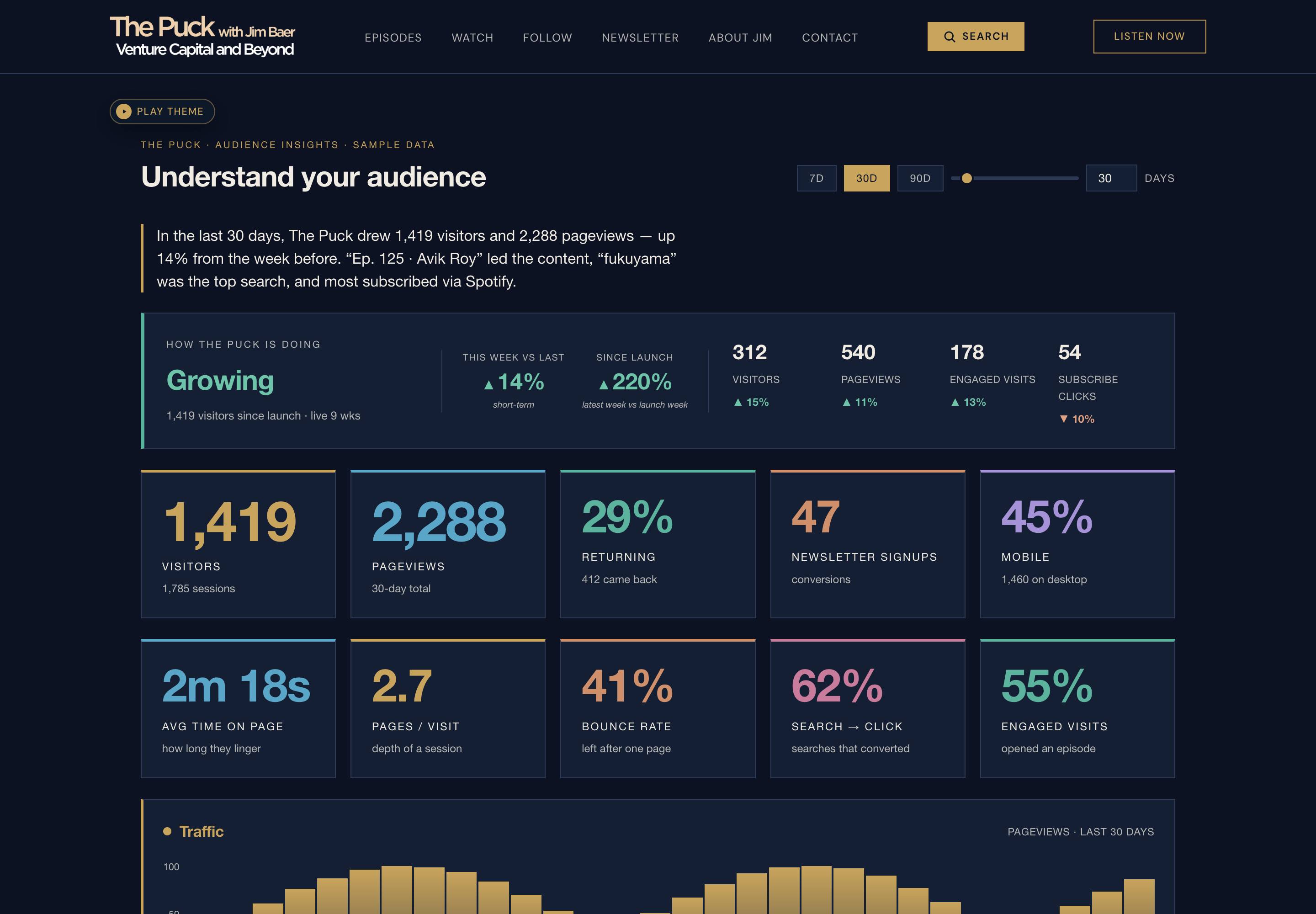Open the Episodes nav item
Image resolution: width=1316 pixels, height=914 pixels.
(393, 38)
